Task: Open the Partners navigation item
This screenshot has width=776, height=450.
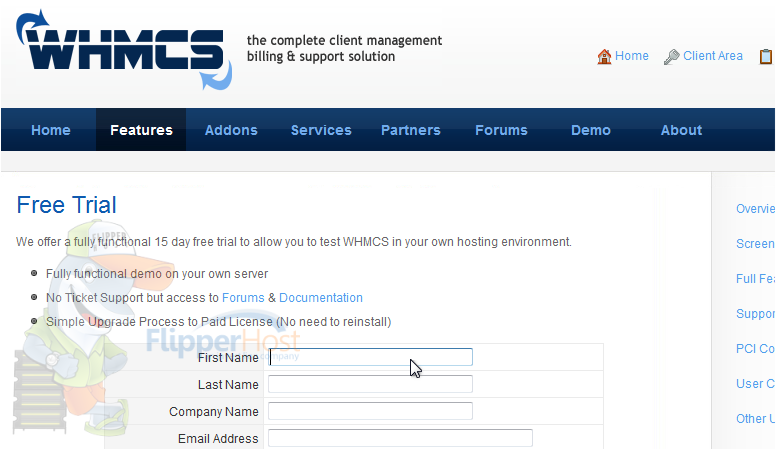Action: click(411, 130)
